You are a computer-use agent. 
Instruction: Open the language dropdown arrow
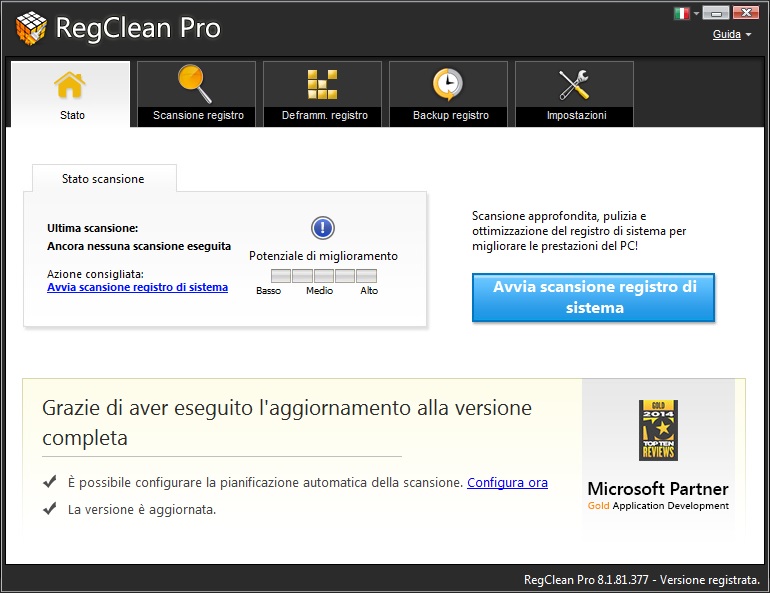coord(696,13)
